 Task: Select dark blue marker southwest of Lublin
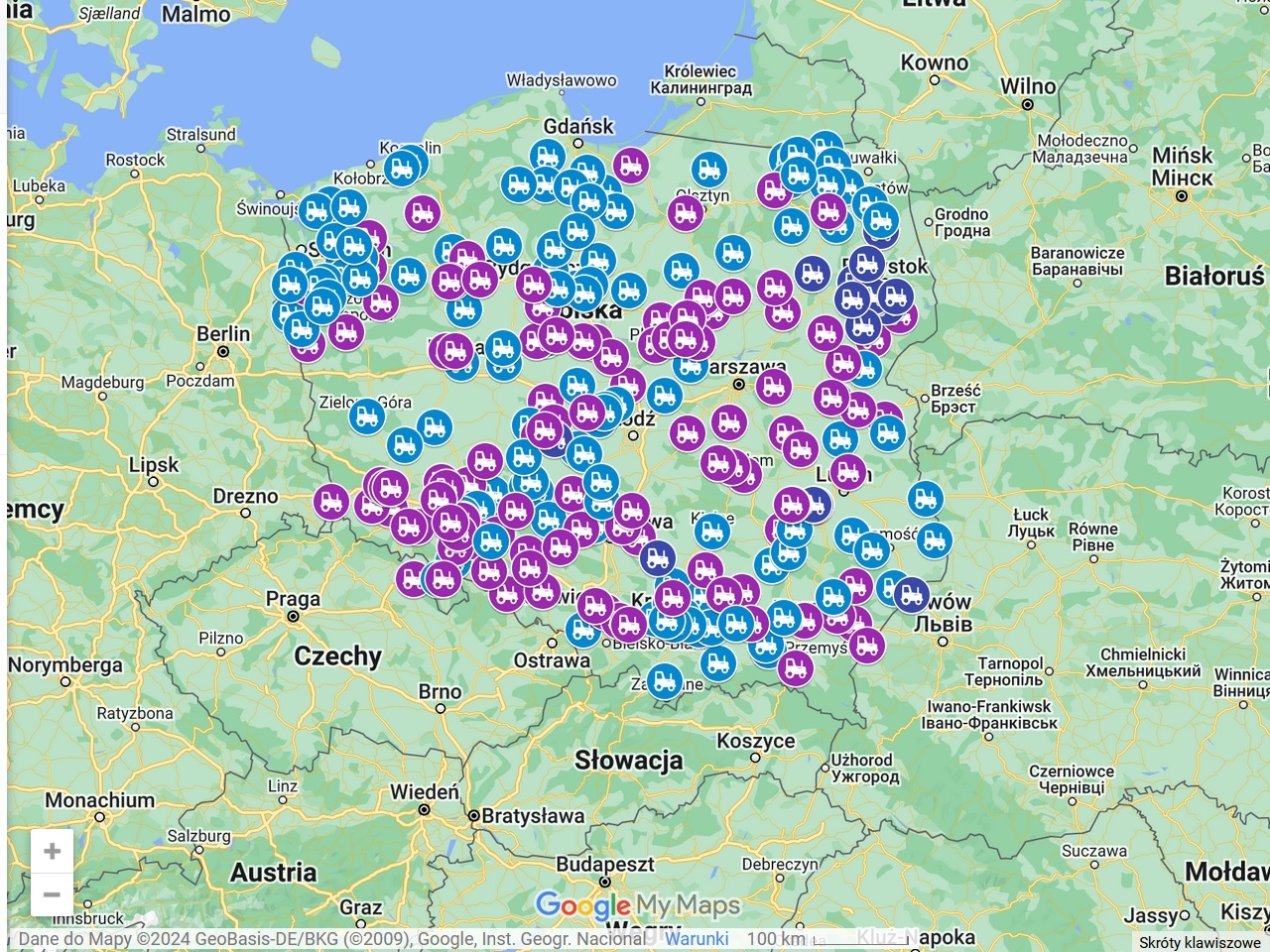click(815, 506)
